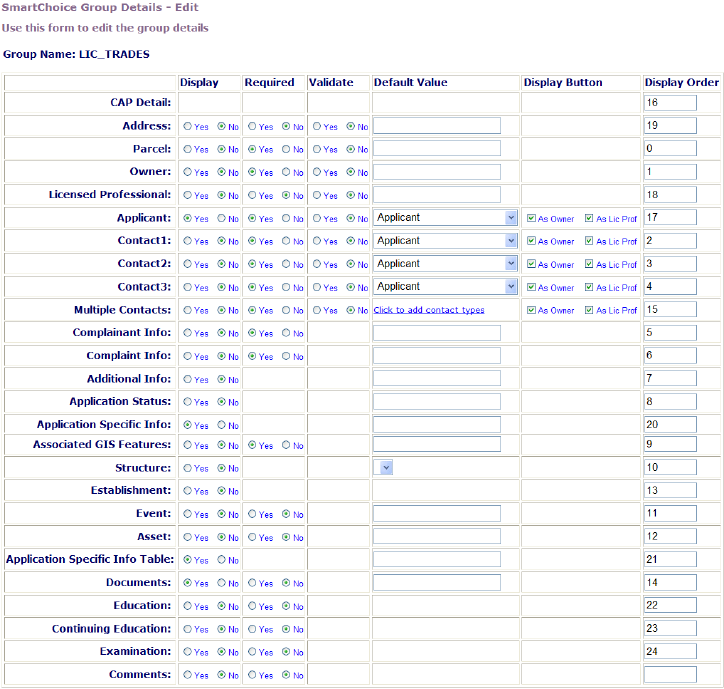Uncheck As Owner for Applicant row
Screen dimensions: 724x689
coord(531,218)
